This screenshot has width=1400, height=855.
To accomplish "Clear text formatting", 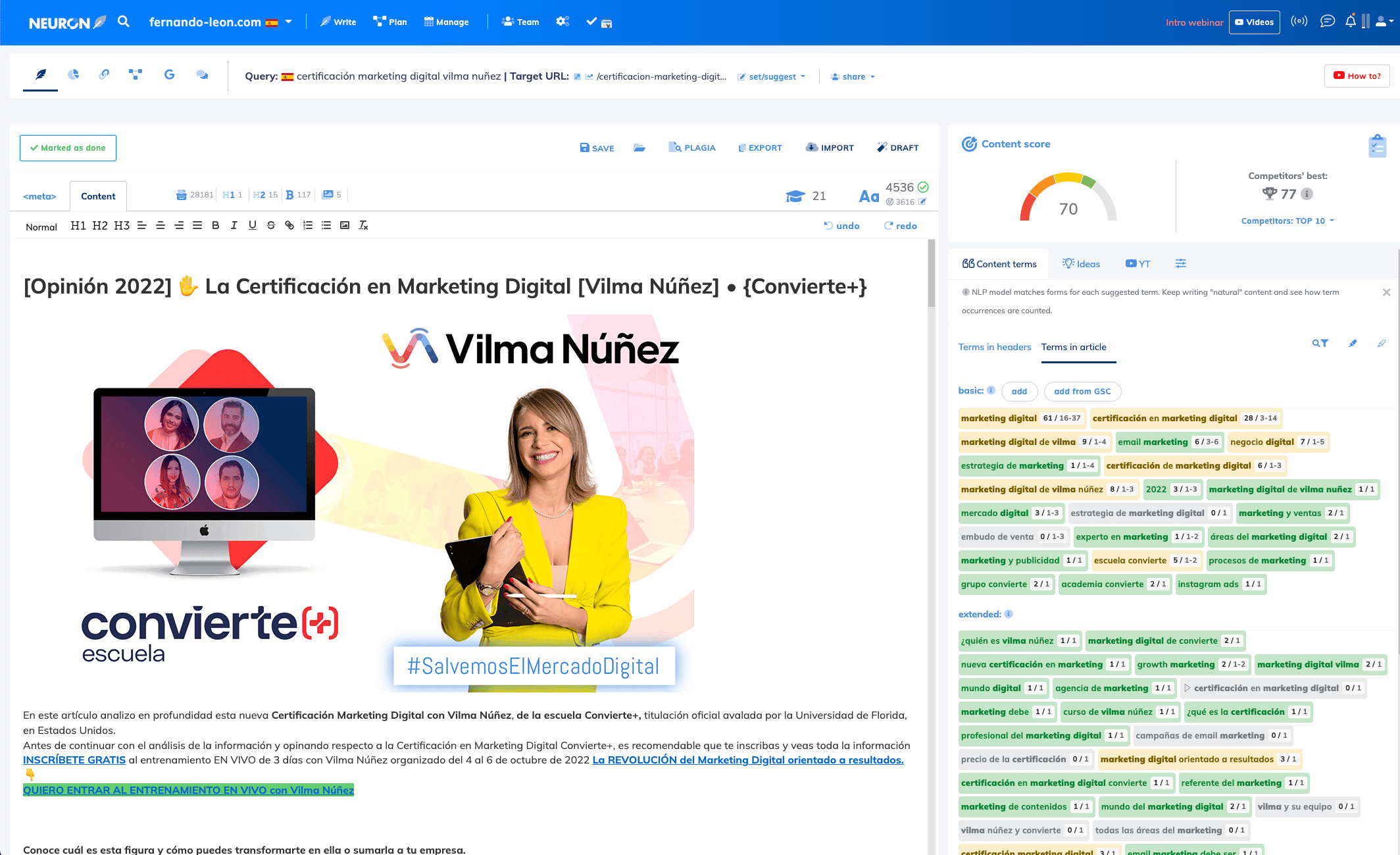I will pyautogui.click(x=363, y=226).
